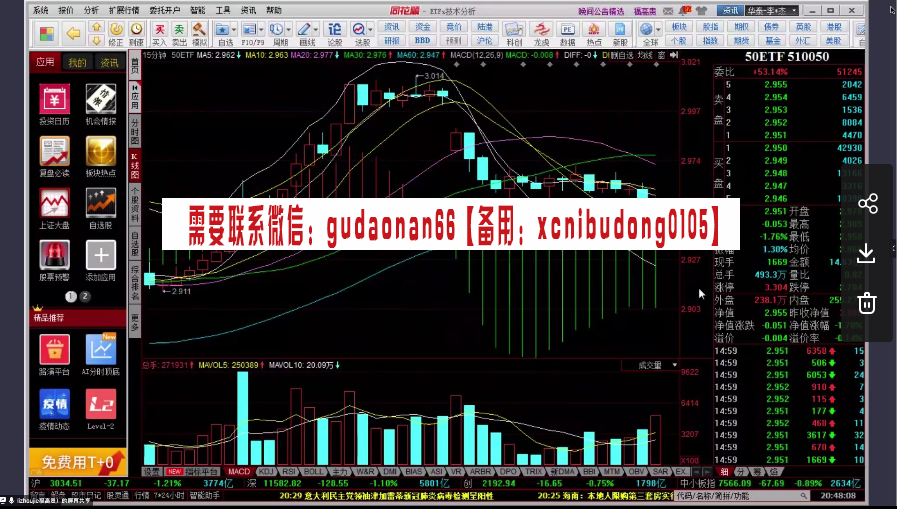Click the 板块 toolbar button
This screenshot has width=897, height=509.
point(678,27)
